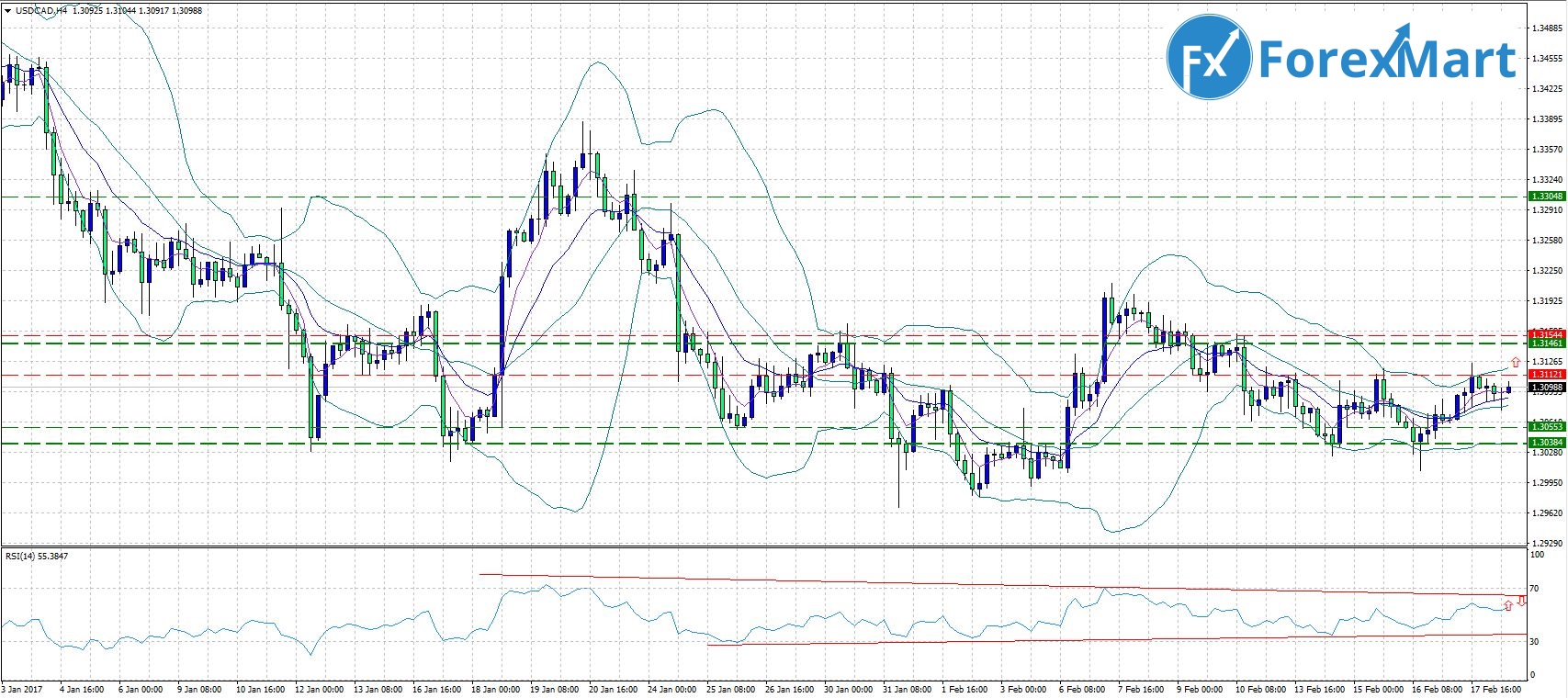1568x698 pixels.
Task: Click the red up arrow in RSI panel
Action: 1508,605
